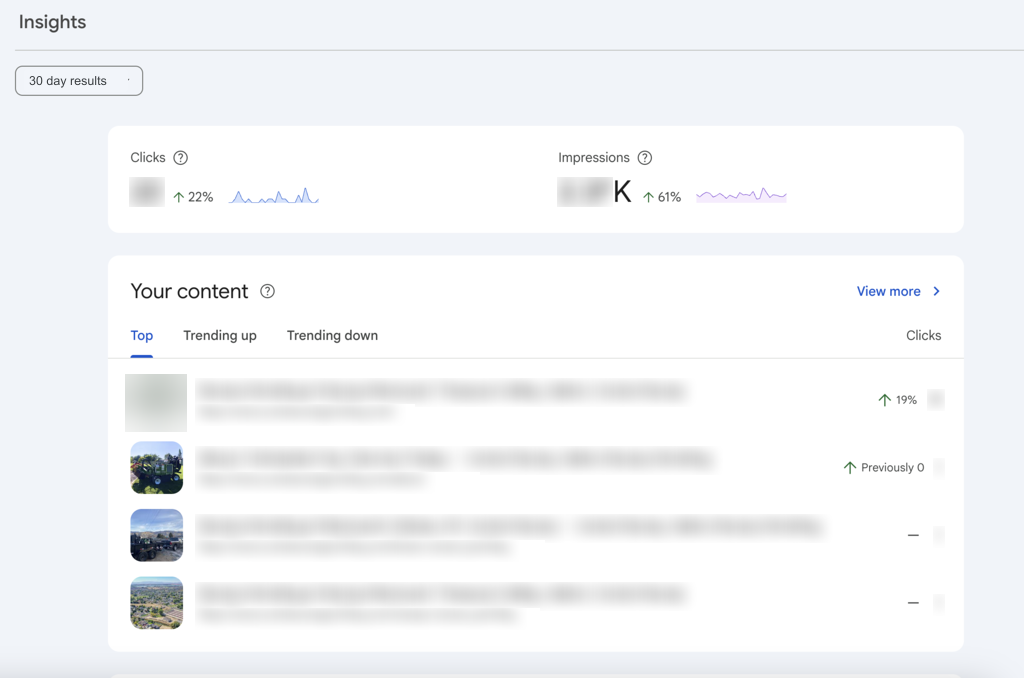Open the parked trucks under sky thumbnail
The height and width of the screenshot is (678, 1024).
[x=157, y=535]
